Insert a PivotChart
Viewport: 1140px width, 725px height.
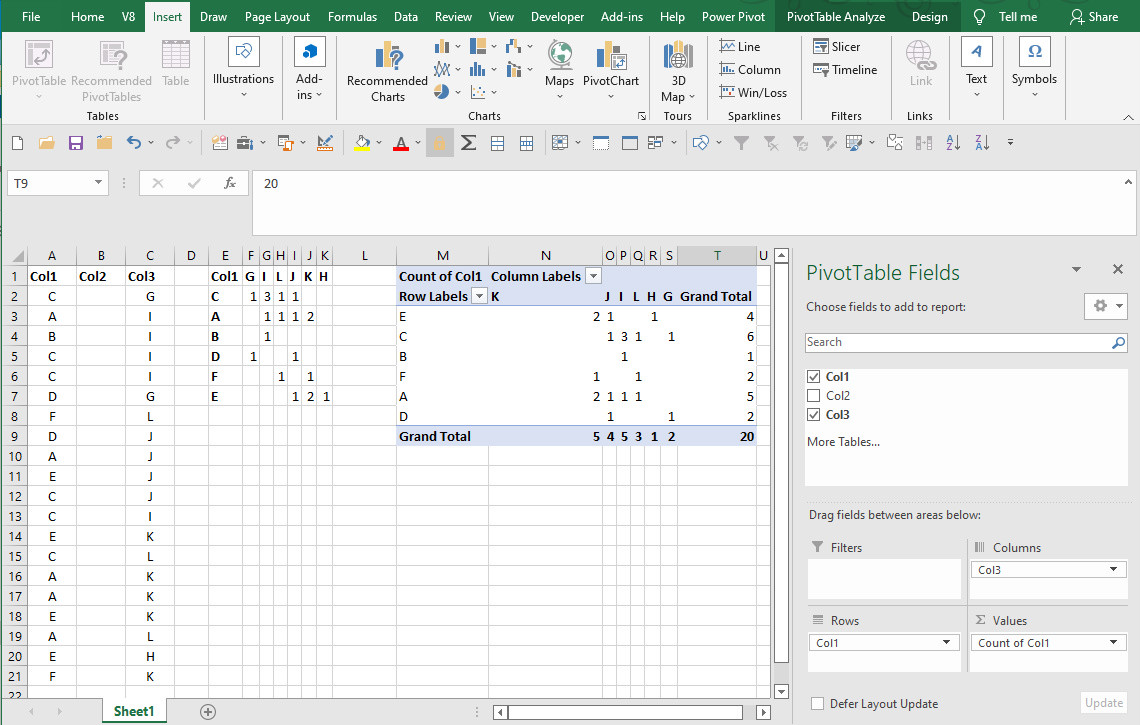(611, 70)
